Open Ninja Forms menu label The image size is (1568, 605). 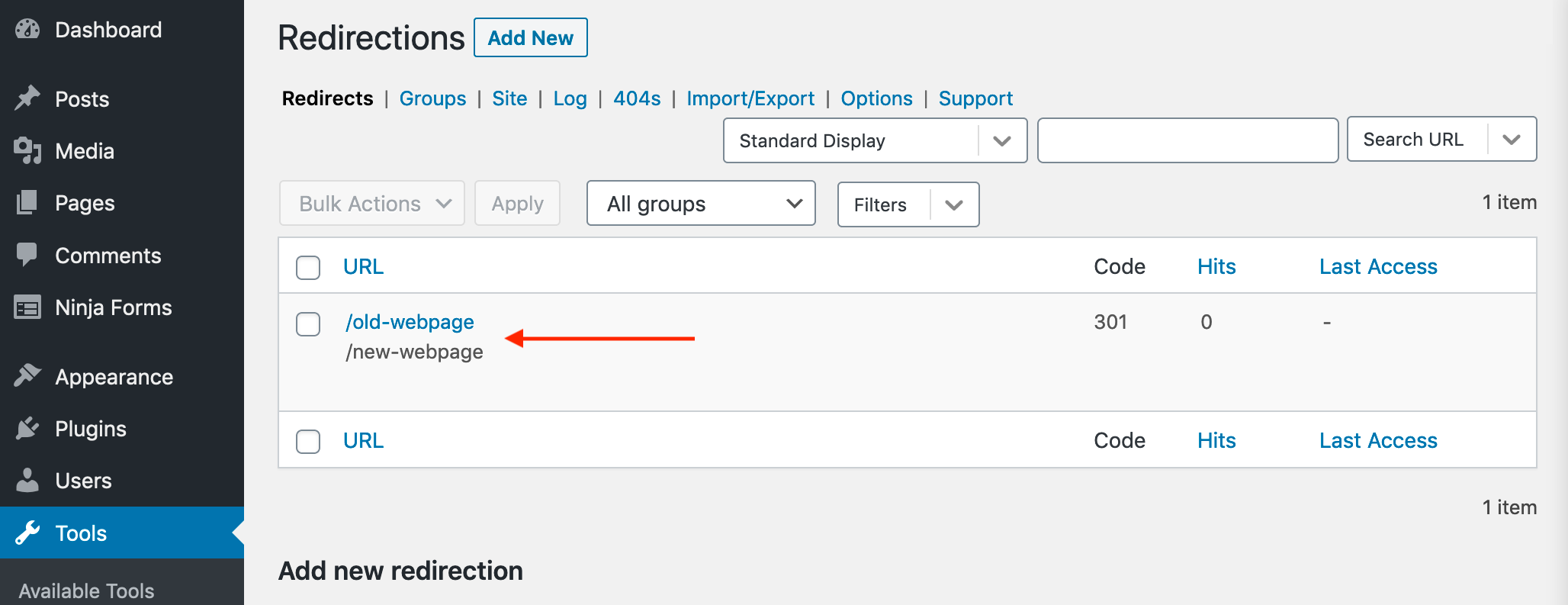tap(114, 307)
